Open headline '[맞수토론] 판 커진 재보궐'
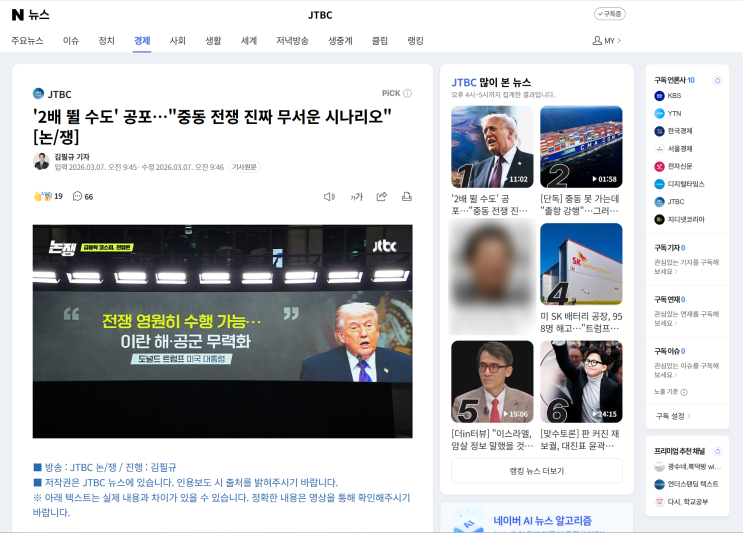 (x=580, y=440)
